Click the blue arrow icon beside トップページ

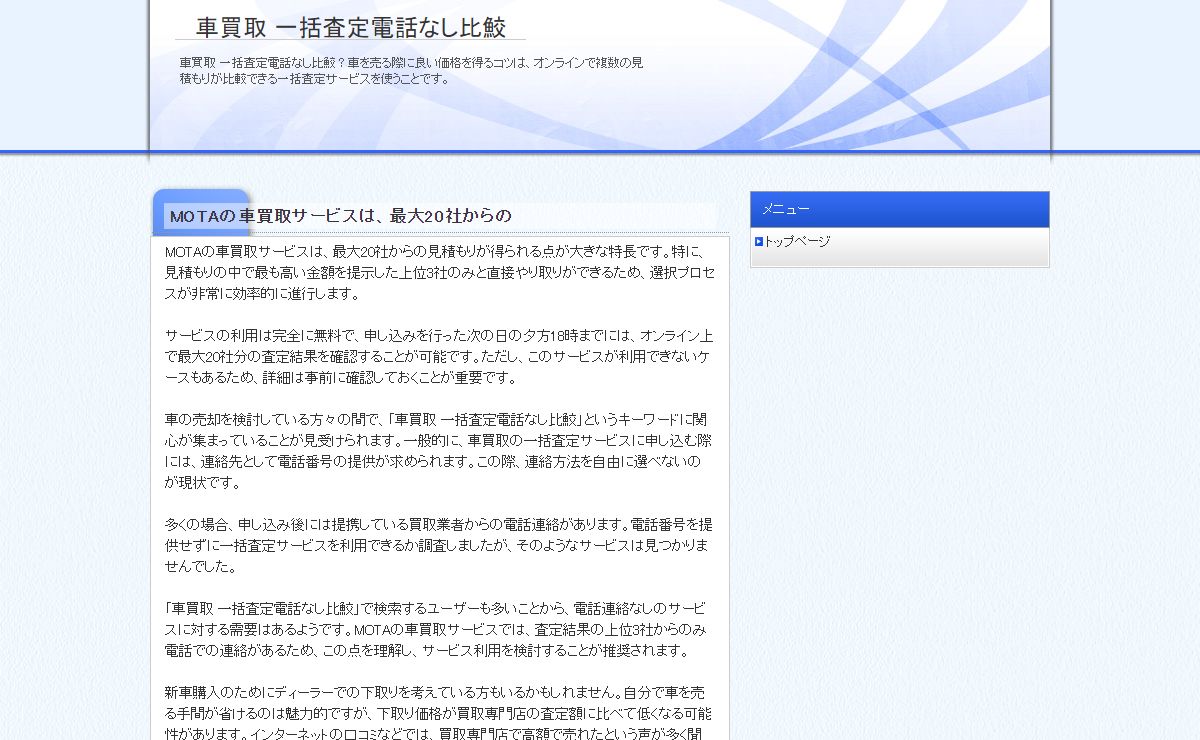tap(759, 241)
